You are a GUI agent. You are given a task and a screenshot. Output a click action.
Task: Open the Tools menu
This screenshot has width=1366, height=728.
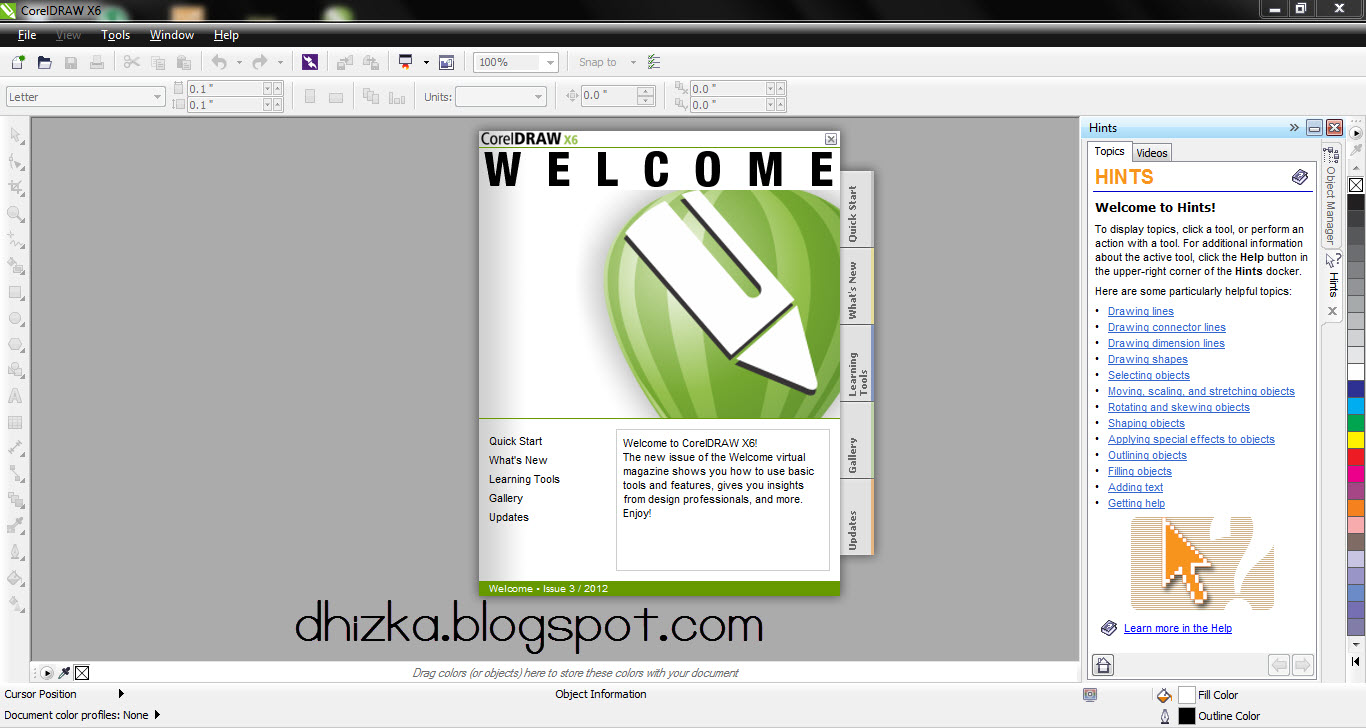tap(116, 35)
